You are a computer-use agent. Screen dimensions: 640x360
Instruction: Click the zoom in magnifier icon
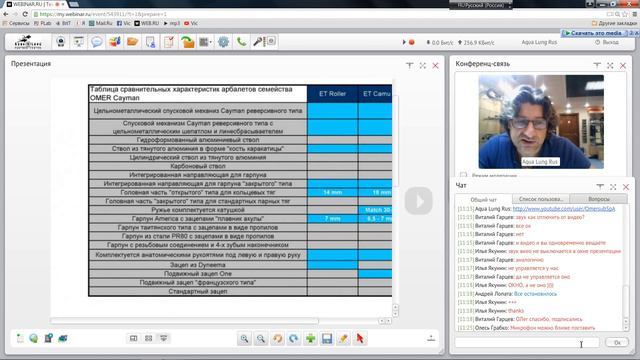point(244,338)
